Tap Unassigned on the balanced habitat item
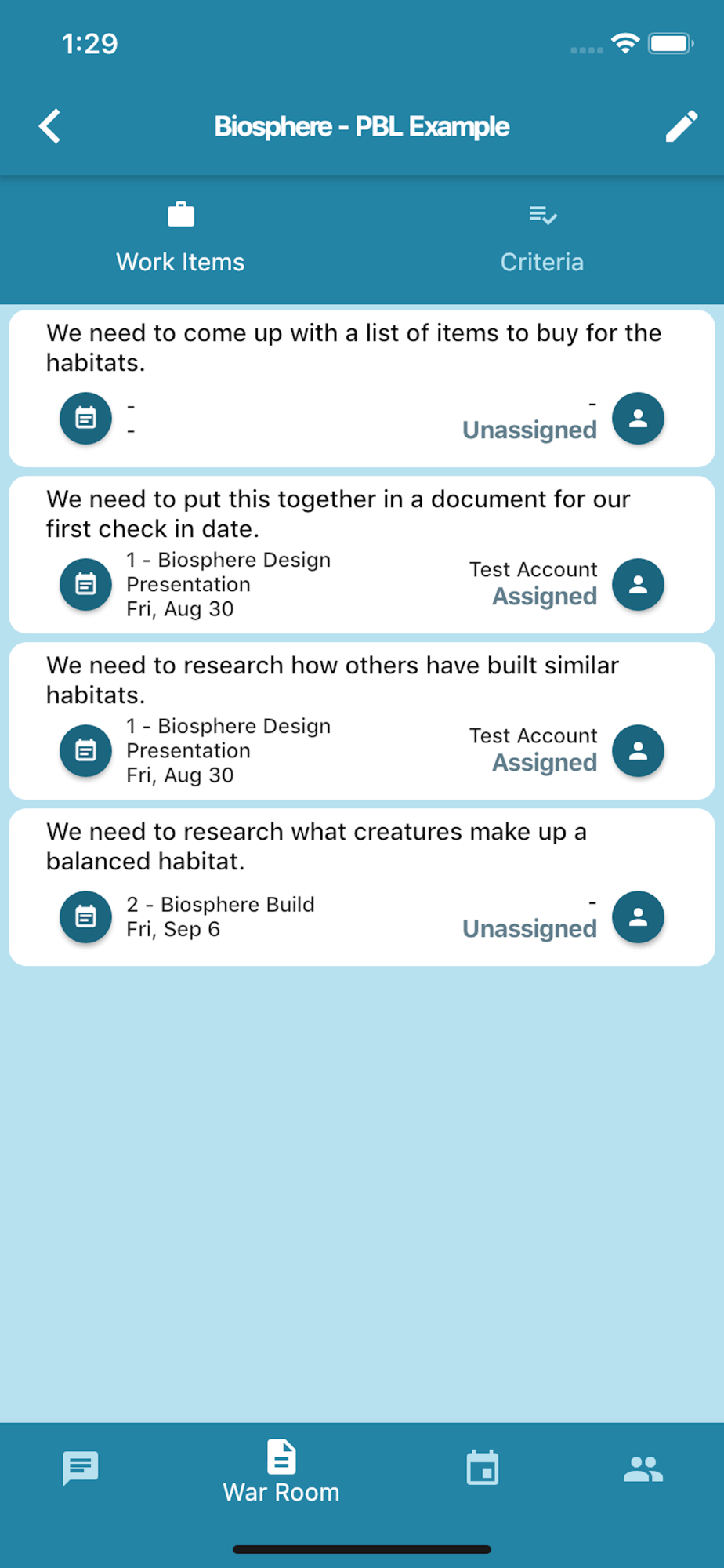Screen dimensions: 724x1568 530,929
